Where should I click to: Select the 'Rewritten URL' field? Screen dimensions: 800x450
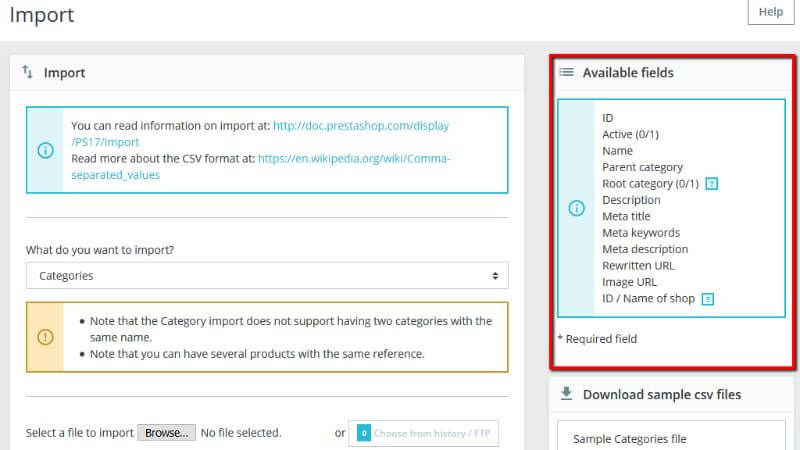[638, 265]
